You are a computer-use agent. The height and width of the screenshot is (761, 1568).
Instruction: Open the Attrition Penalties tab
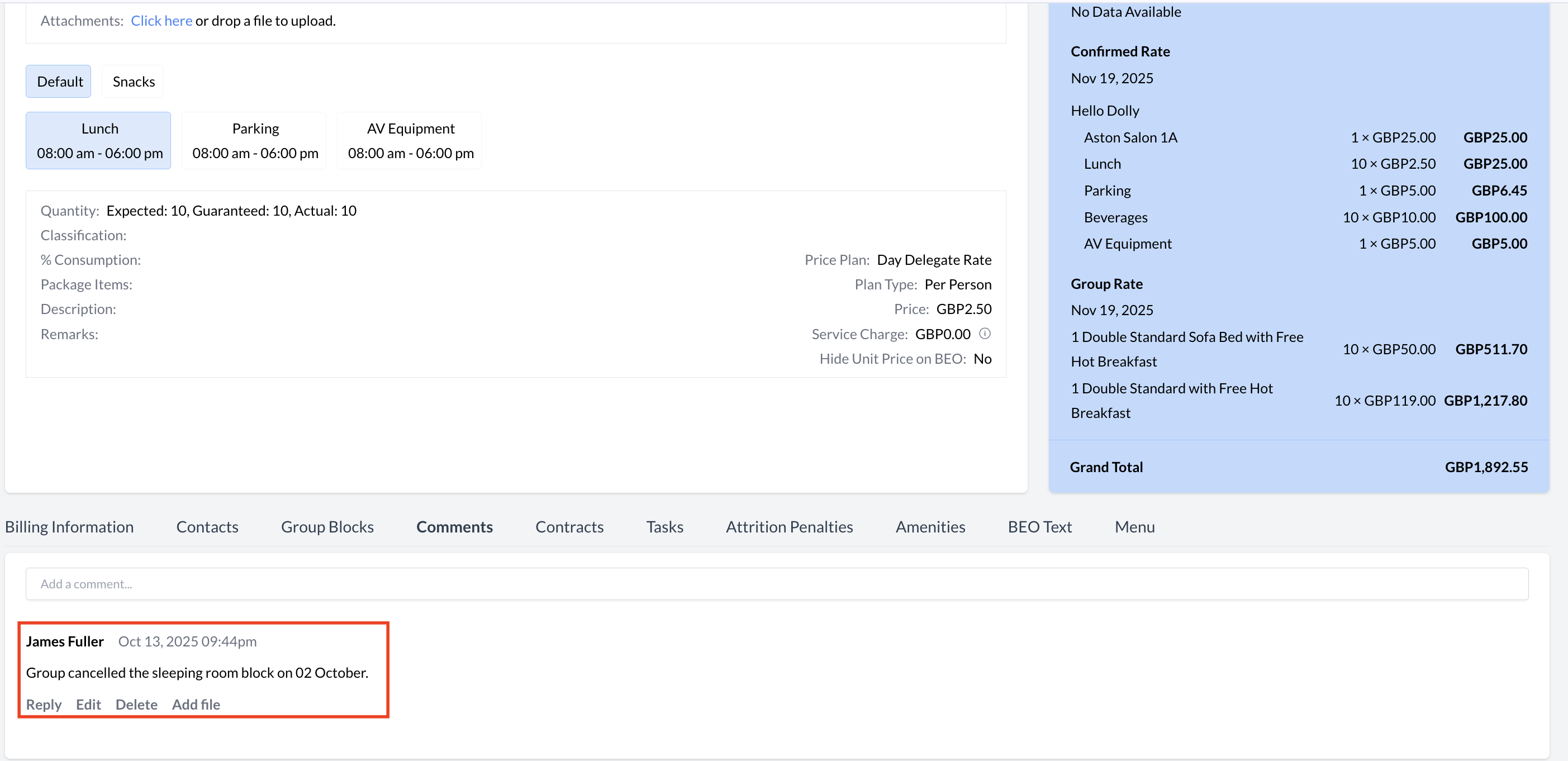pos(789,527)
